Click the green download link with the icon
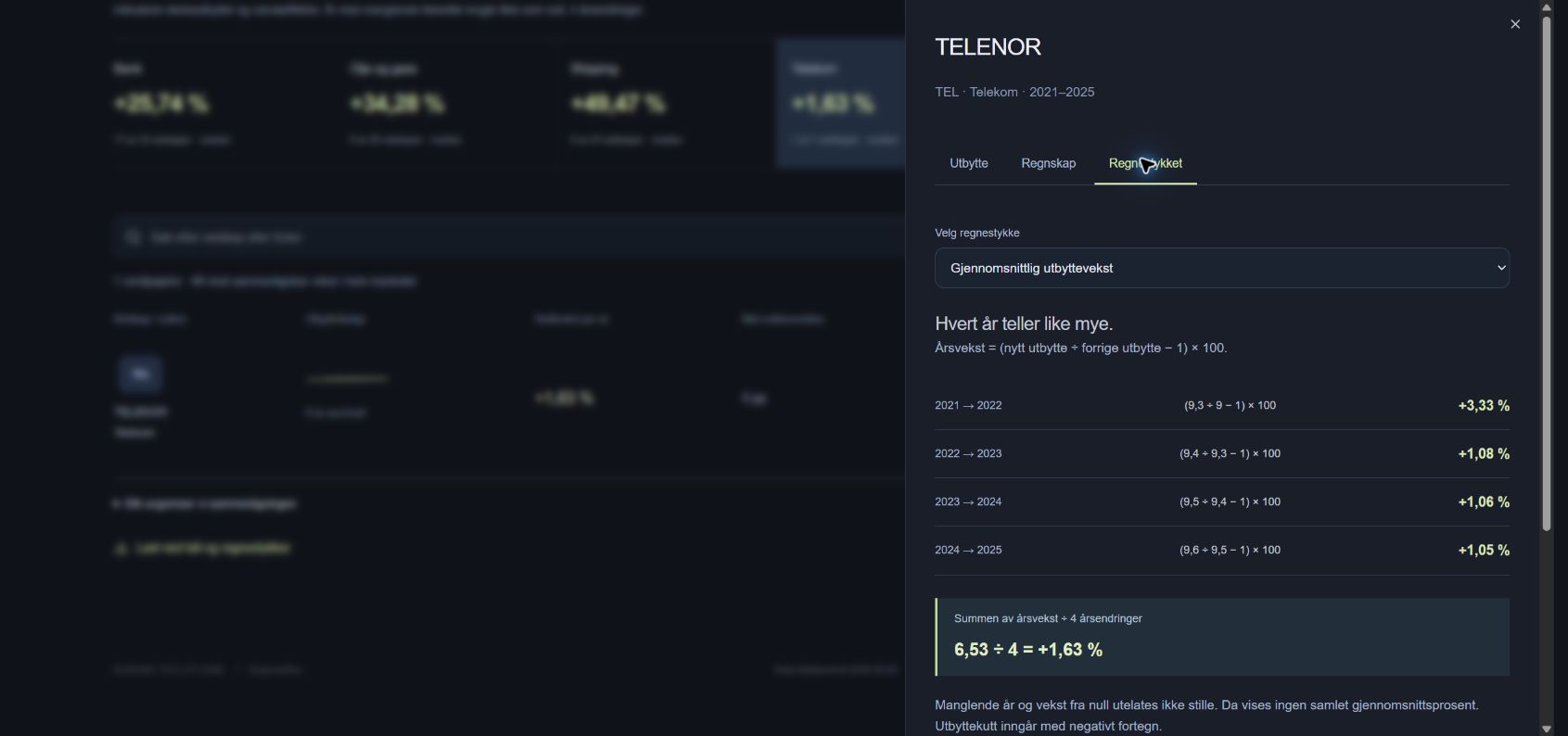 (202, 549)
